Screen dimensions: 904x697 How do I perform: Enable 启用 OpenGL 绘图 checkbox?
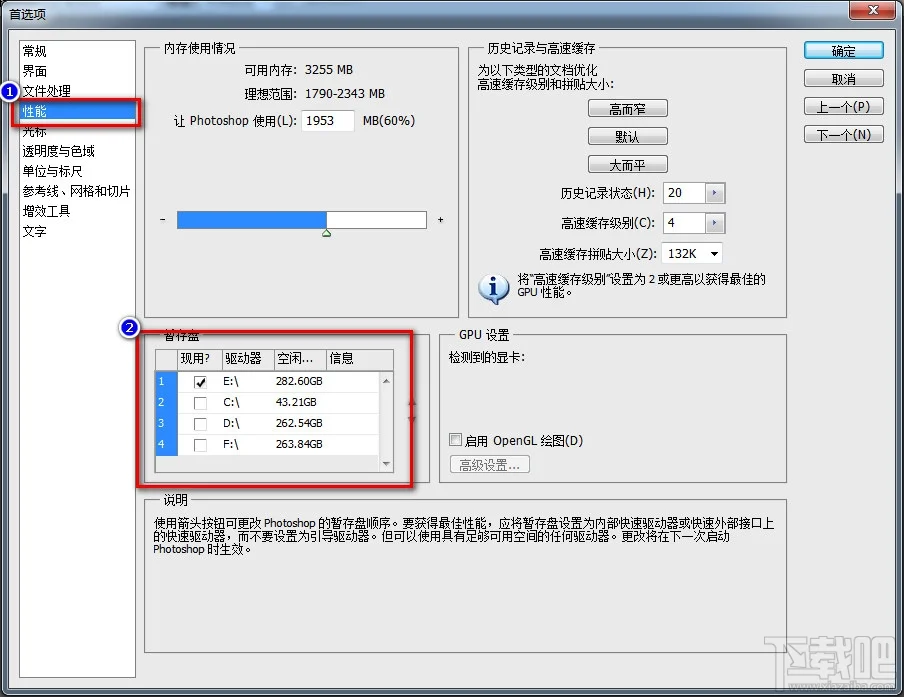click(x=455, y=440)
